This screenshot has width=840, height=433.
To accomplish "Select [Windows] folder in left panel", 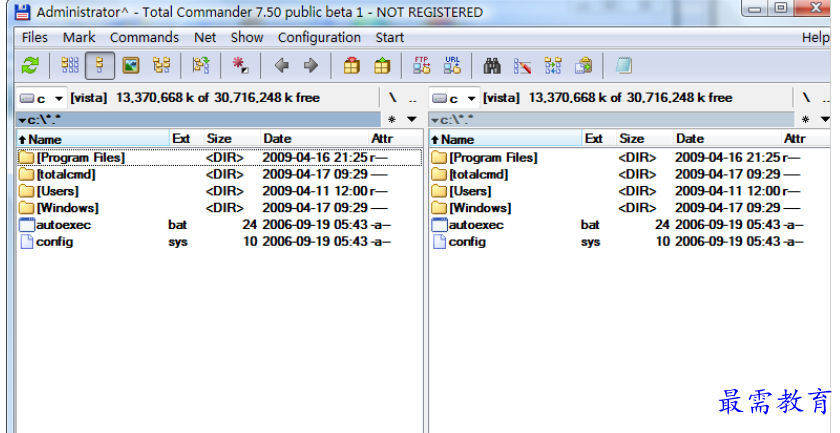I will tap(220, 208).
